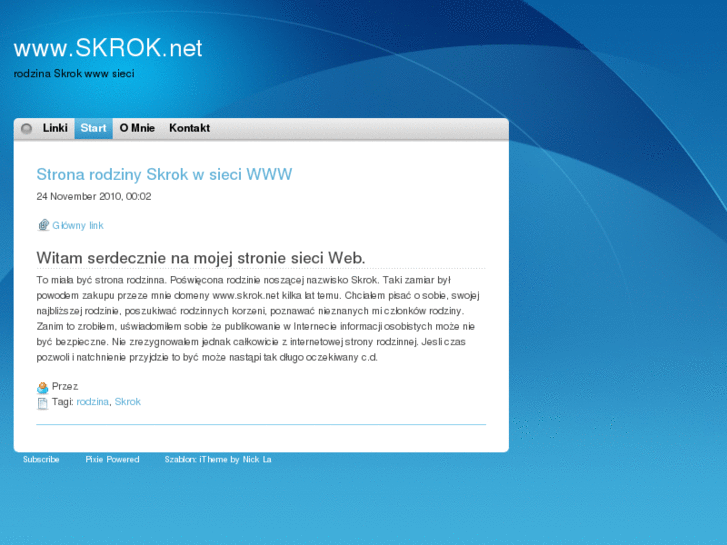Click the paragraph line starting 'To miała być strona rodzinna'
The height and width of the screenshot is (545, 727).
pyautogui.click(x=244, y=280)
